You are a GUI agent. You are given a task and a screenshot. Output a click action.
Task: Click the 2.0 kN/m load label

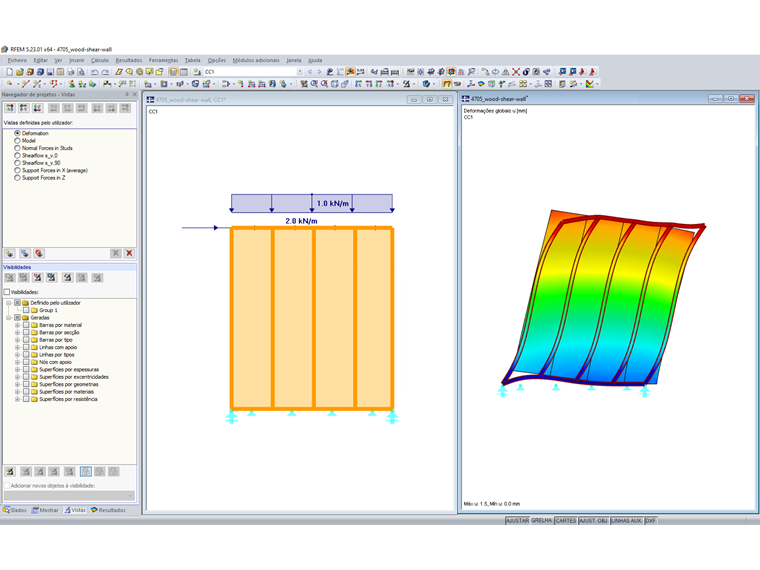coord(301,221)
